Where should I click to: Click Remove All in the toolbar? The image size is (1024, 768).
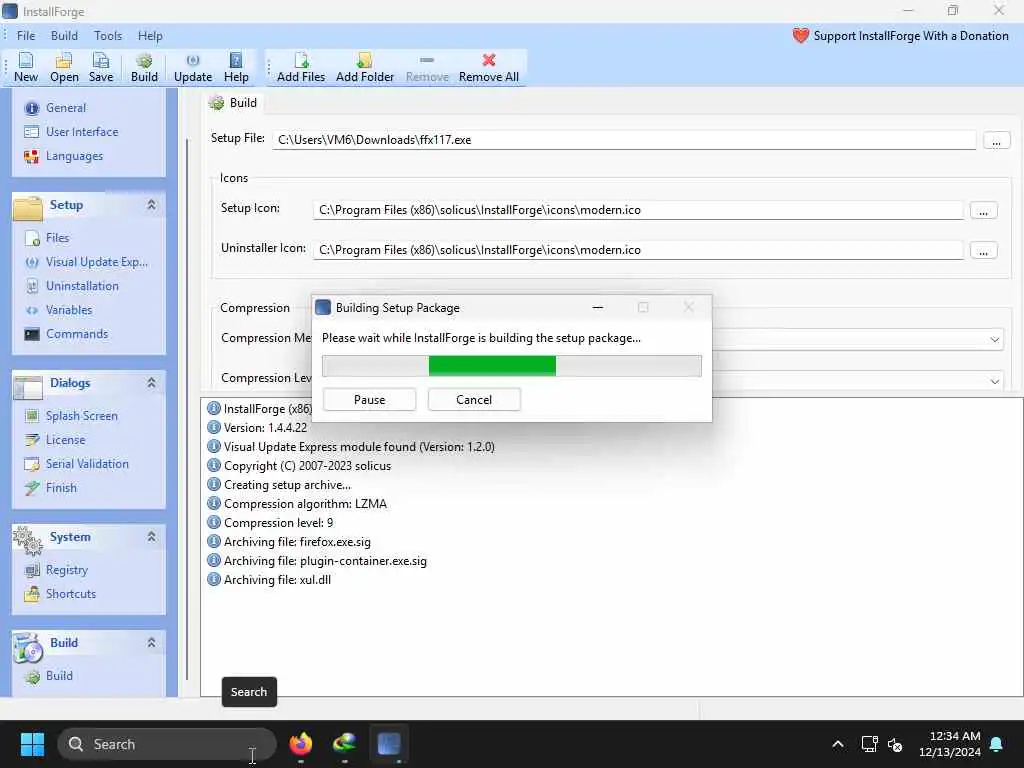488,67
